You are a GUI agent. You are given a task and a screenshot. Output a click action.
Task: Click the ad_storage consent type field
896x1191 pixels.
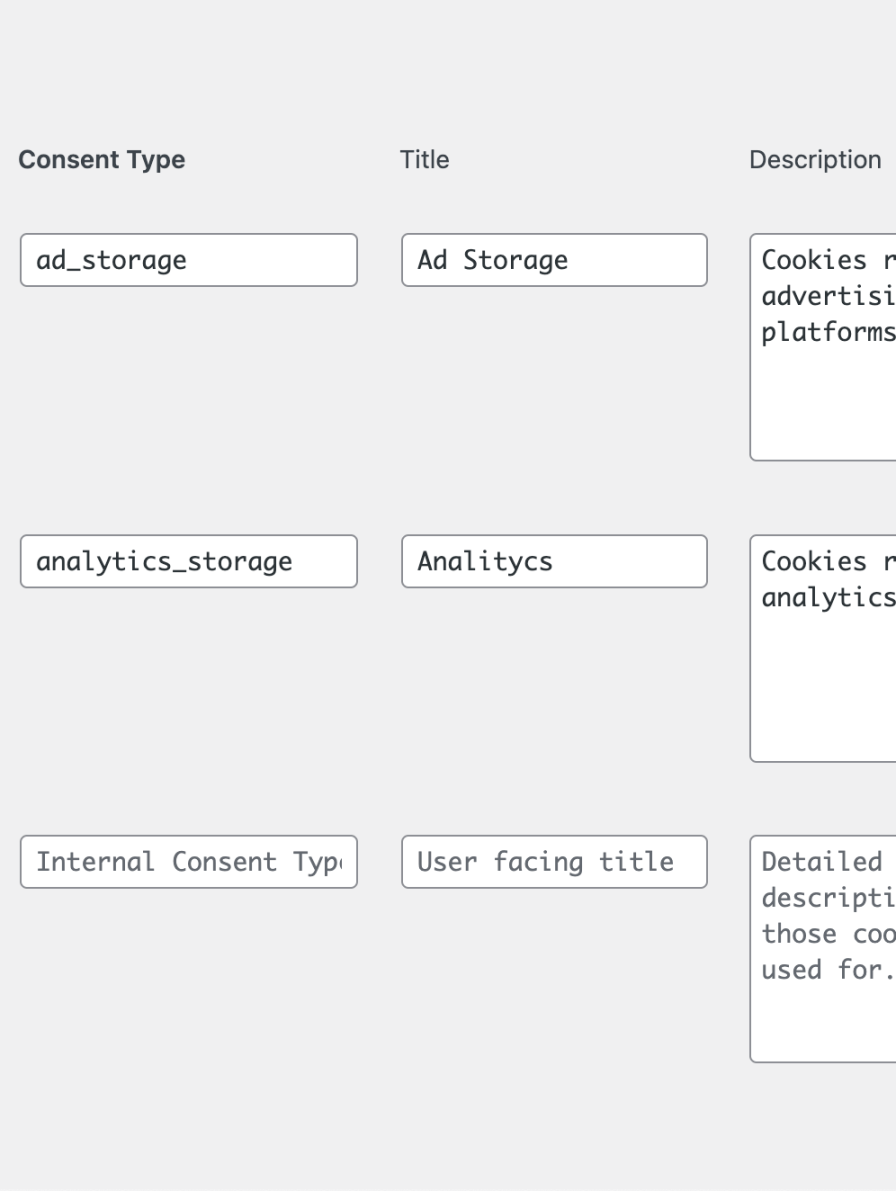pyautogui.click(x=188, y=260)
